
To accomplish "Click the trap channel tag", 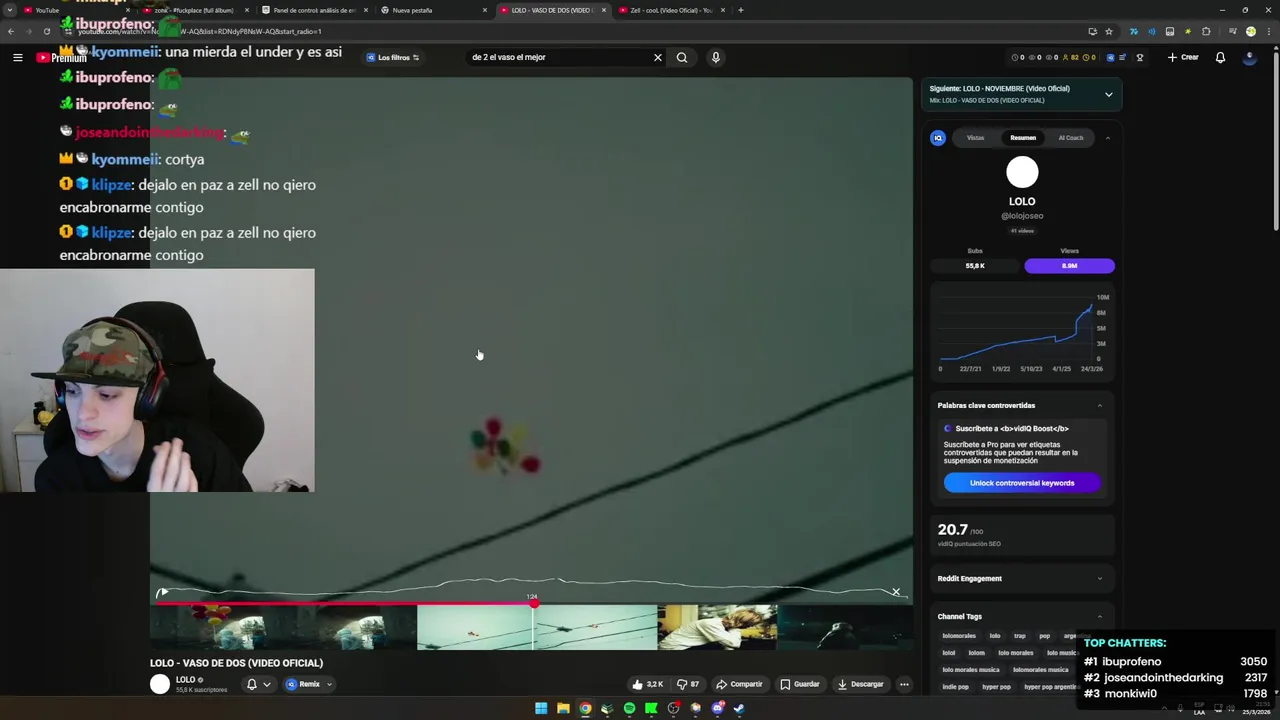I will click(1020, 636).
